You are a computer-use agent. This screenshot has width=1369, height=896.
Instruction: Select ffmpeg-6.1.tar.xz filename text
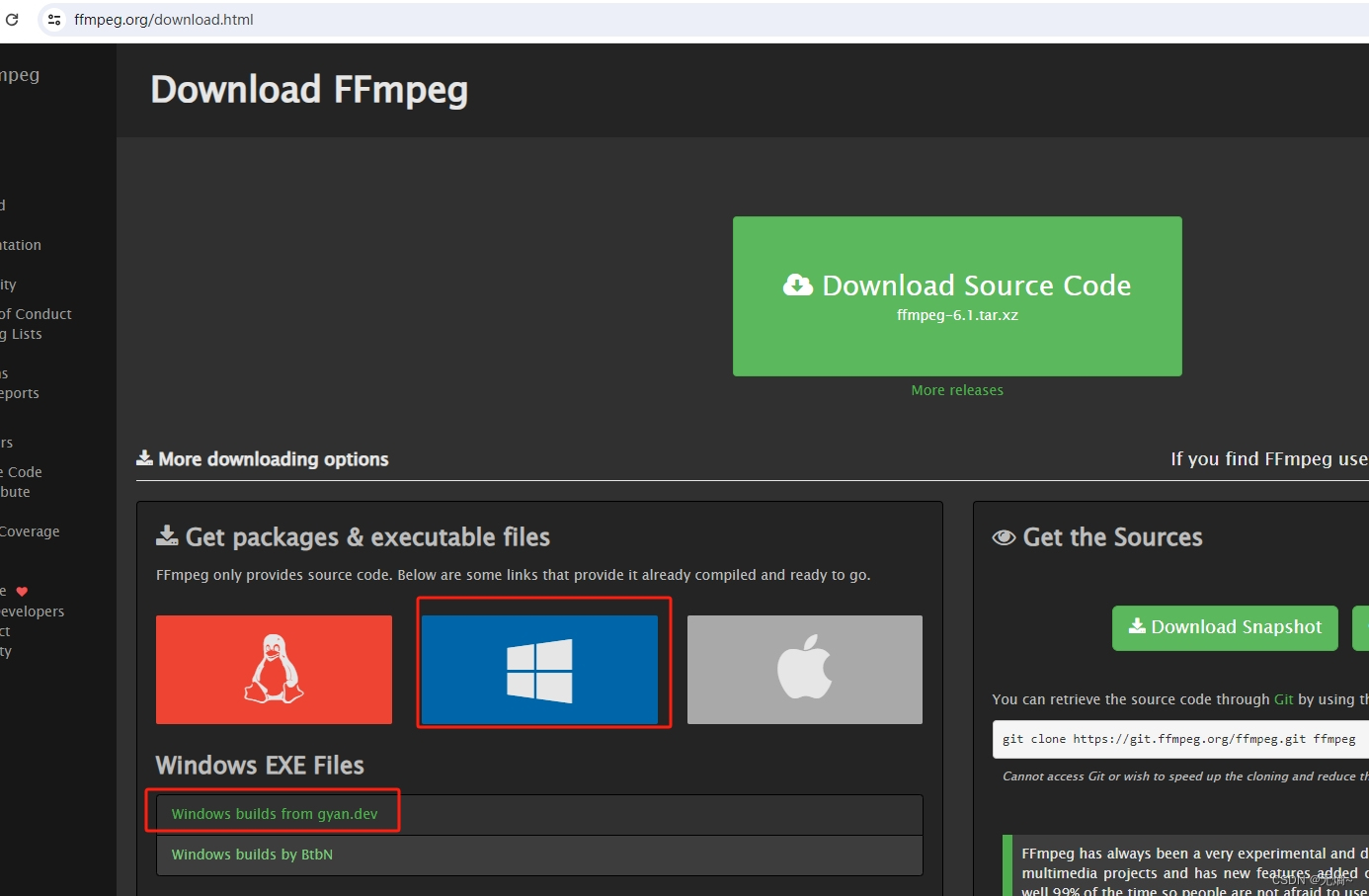[957, 315]
